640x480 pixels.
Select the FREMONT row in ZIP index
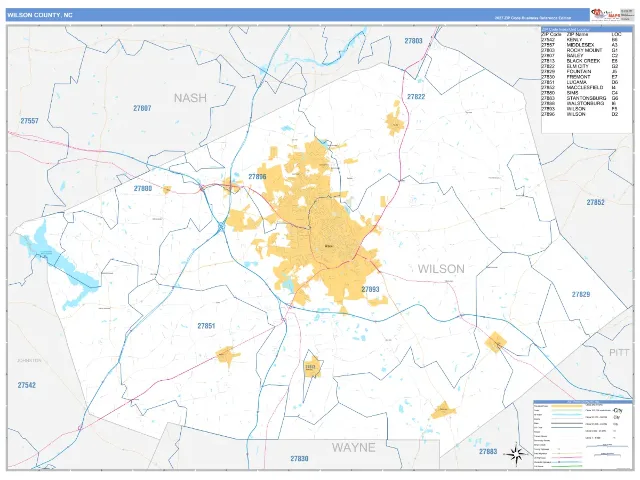click(x=580, y=77)
